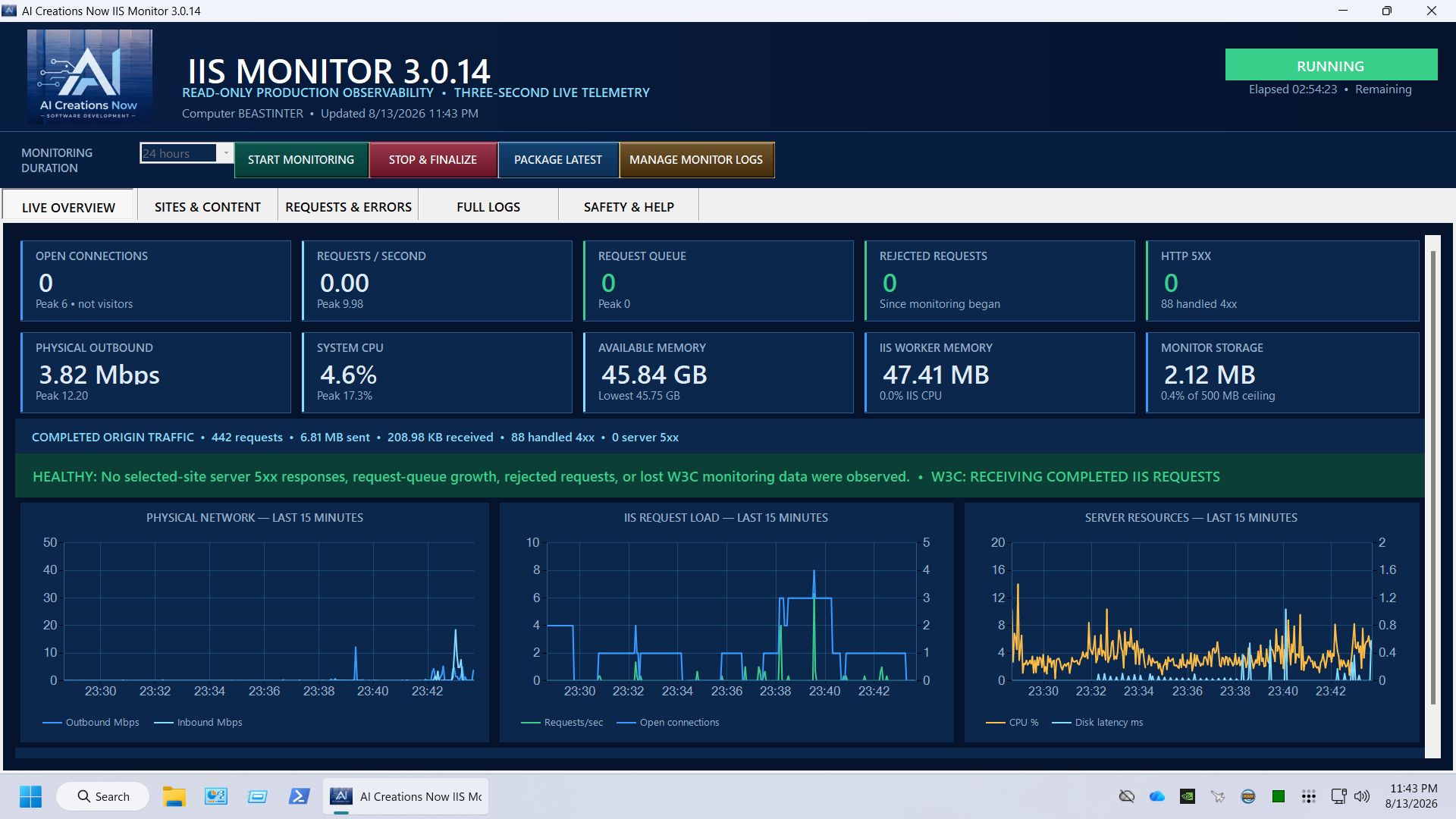Open the dotted grid tray icon
Viewport: 1456px width, 819px height.
point(1309,796)
